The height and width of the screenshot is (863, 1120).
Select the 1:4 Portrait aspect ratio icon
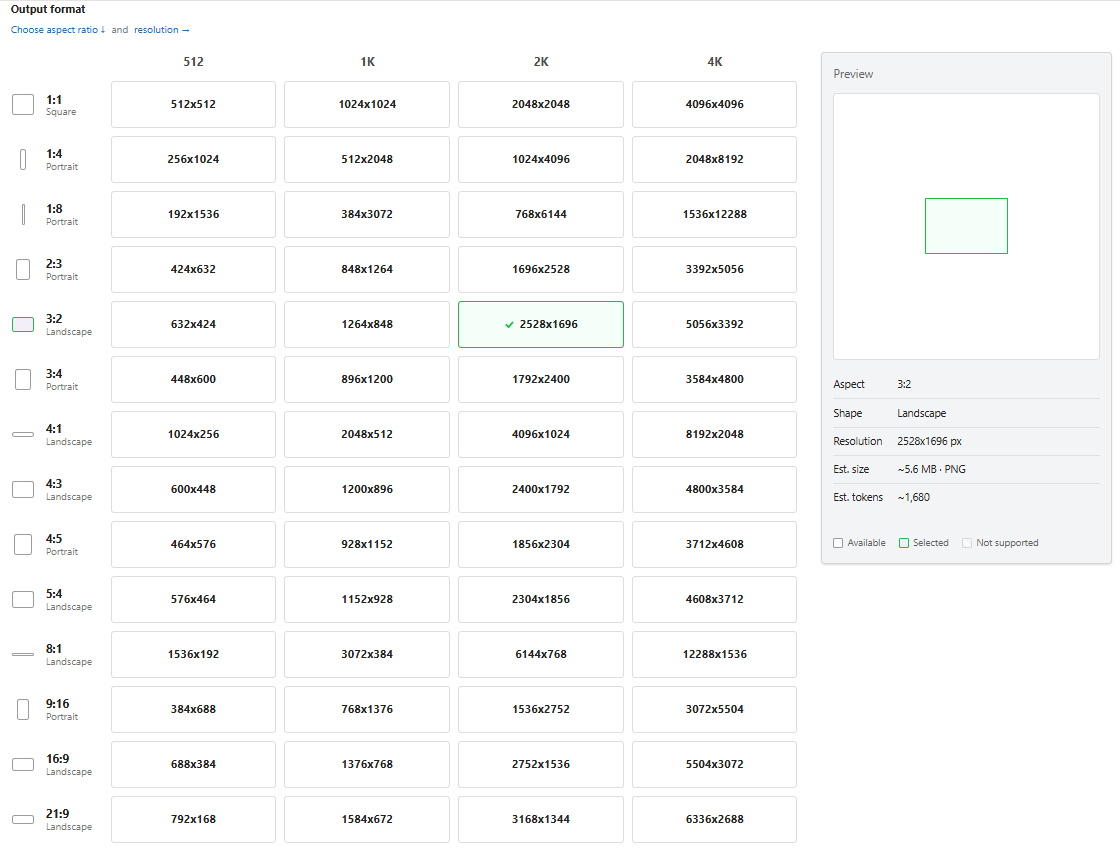click(x=23, y=159)
